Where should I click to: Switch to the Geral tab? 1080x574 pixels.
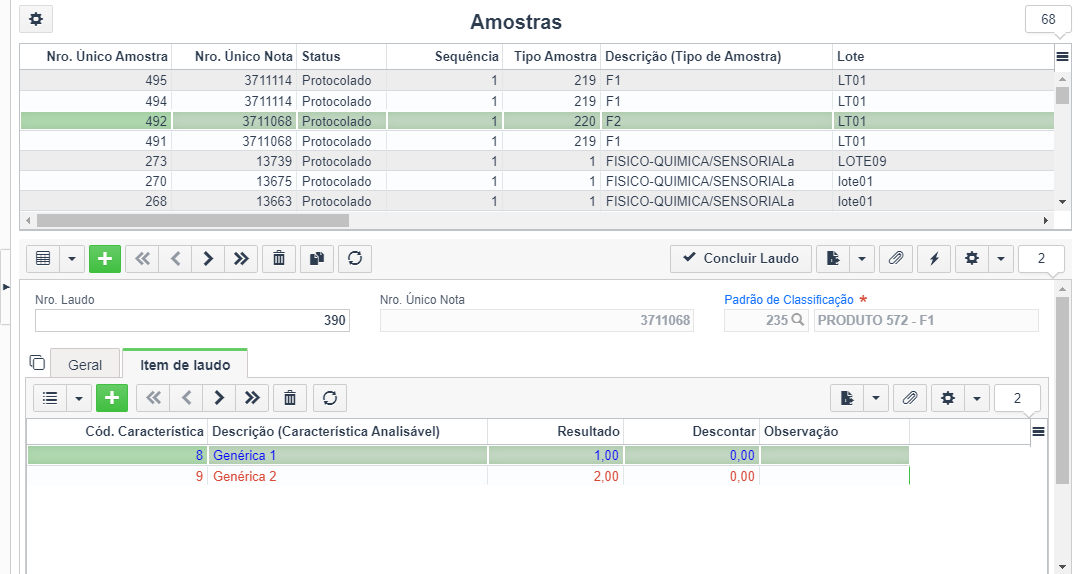tap(85, 365)
